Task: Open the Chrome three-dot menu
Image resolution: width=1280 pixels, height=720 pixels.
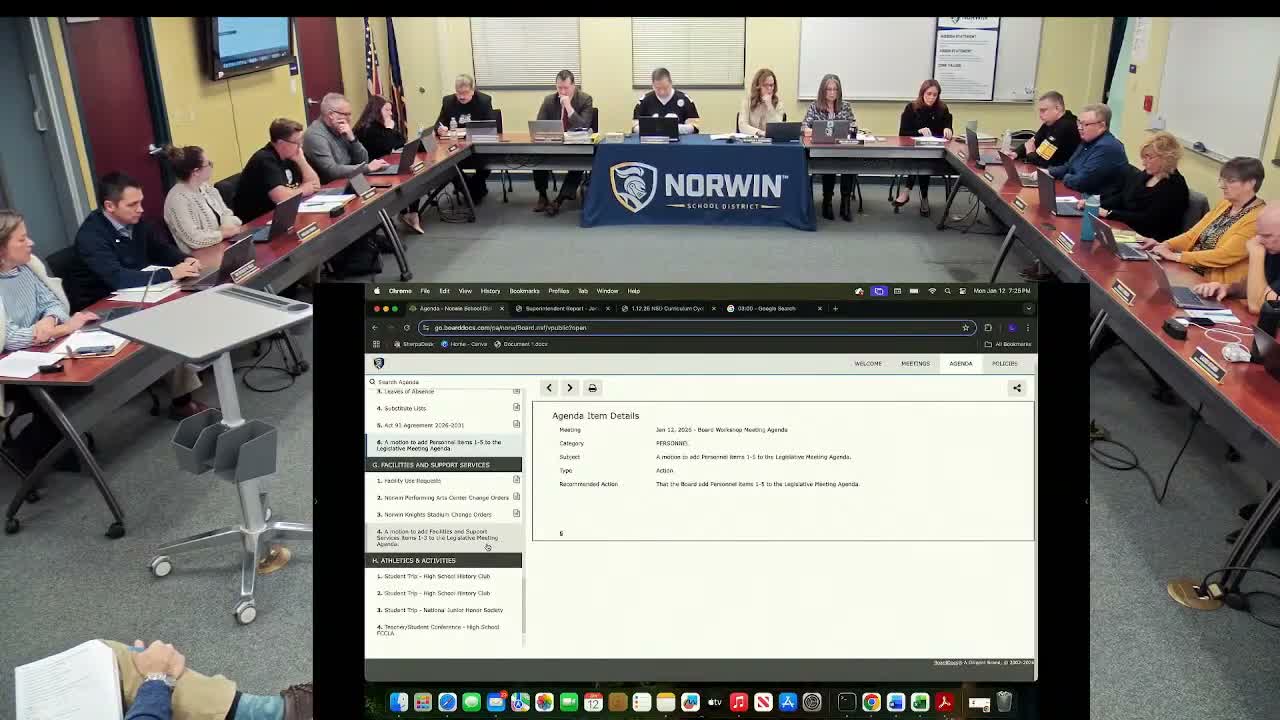Action: point(1027,327)
